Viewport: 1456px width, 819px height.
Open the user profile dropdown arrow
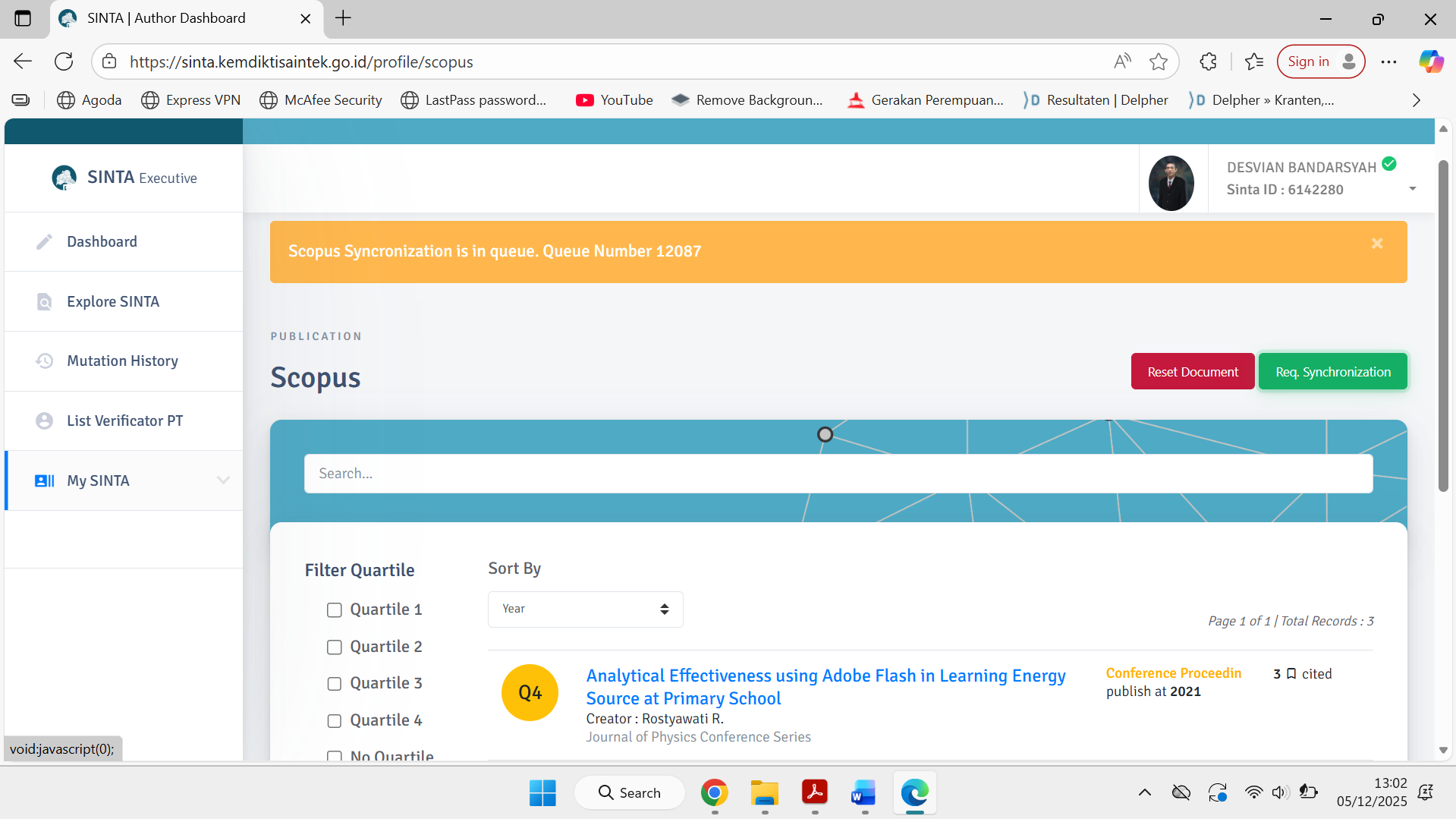click(1412, 189)
